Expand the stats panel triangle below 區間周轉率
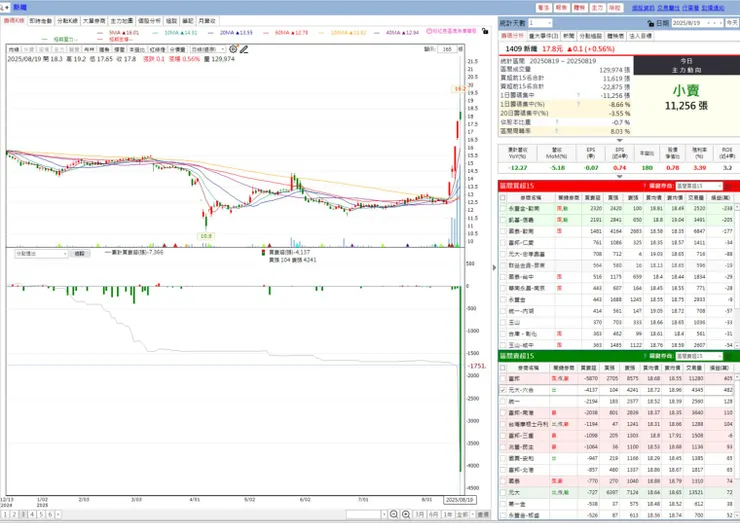The height and width of the screenshot is (523, 740). tap(619, 140)
